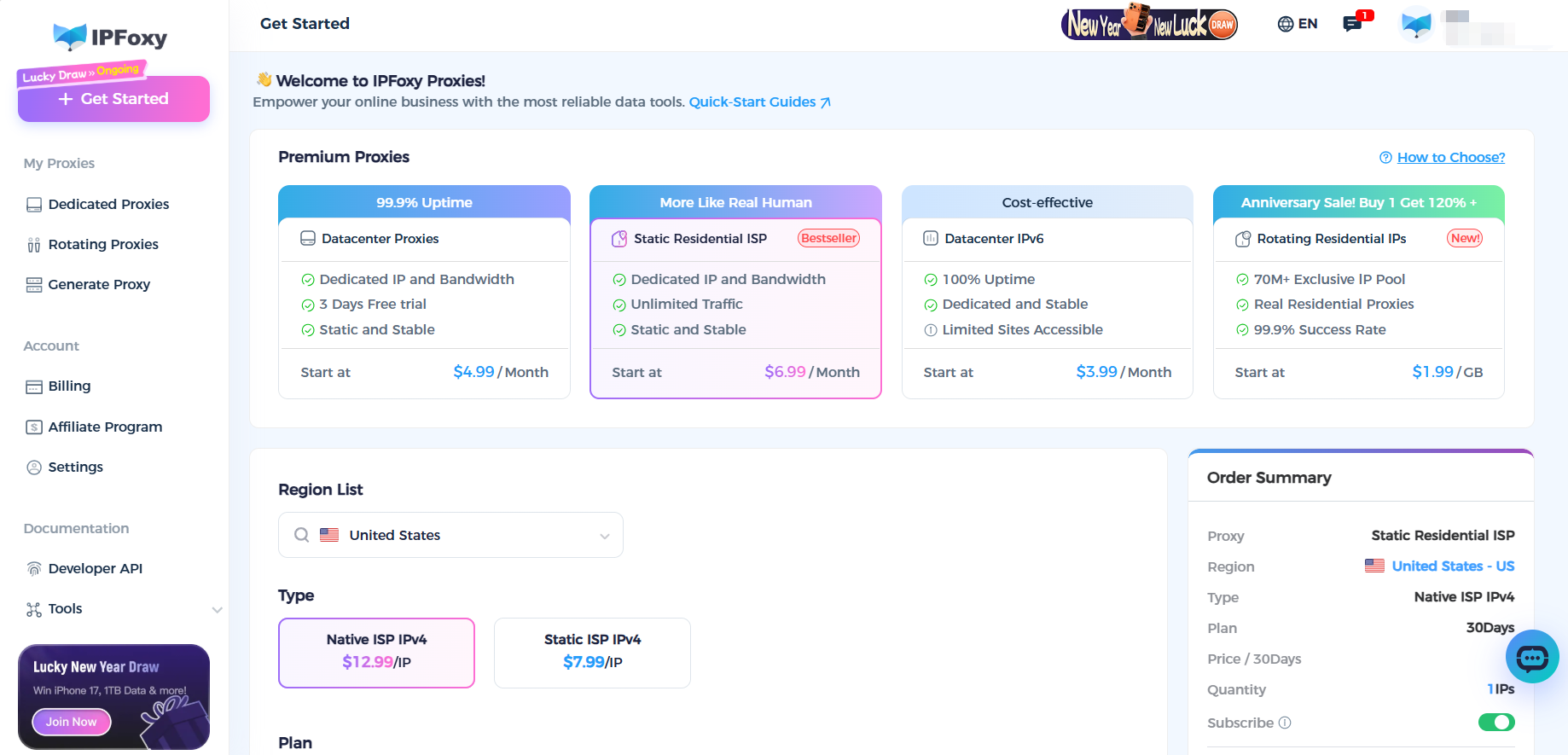
Task: Select Static ISP IPv4 type
Action: pyautogui.click(x=592, y=653)
